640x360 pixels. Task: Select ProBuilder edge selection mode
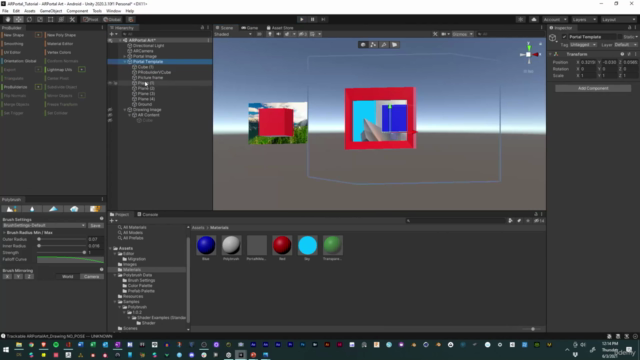(x=384, y=45)
